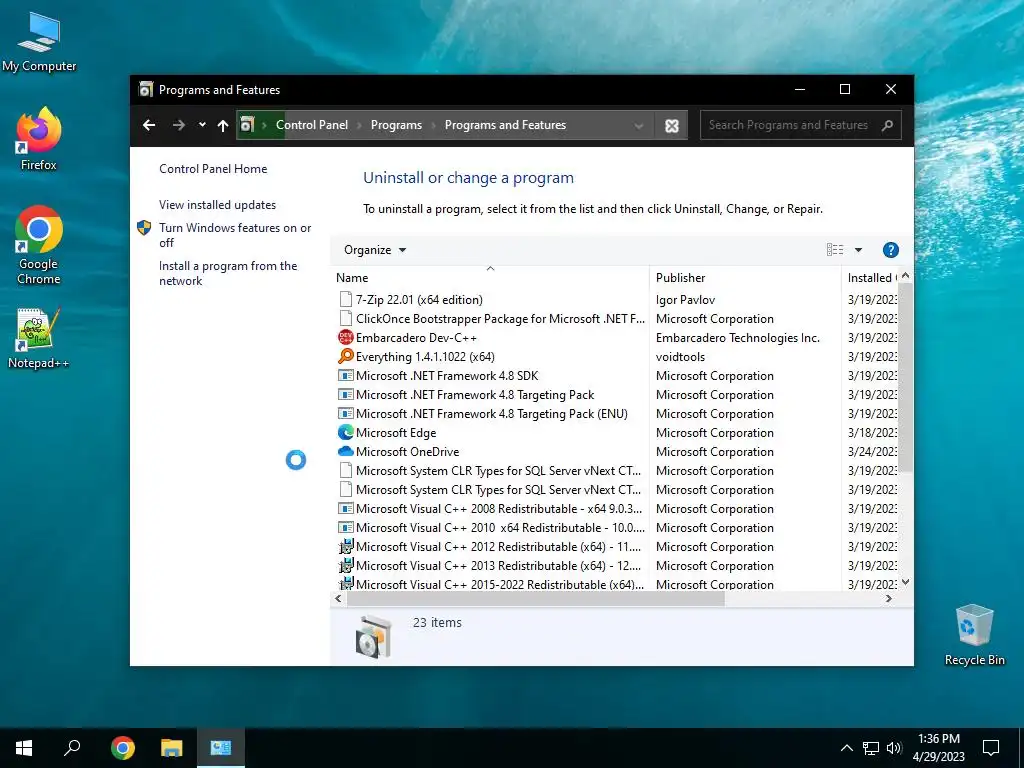Open the volume tray icon

point(894,748)
